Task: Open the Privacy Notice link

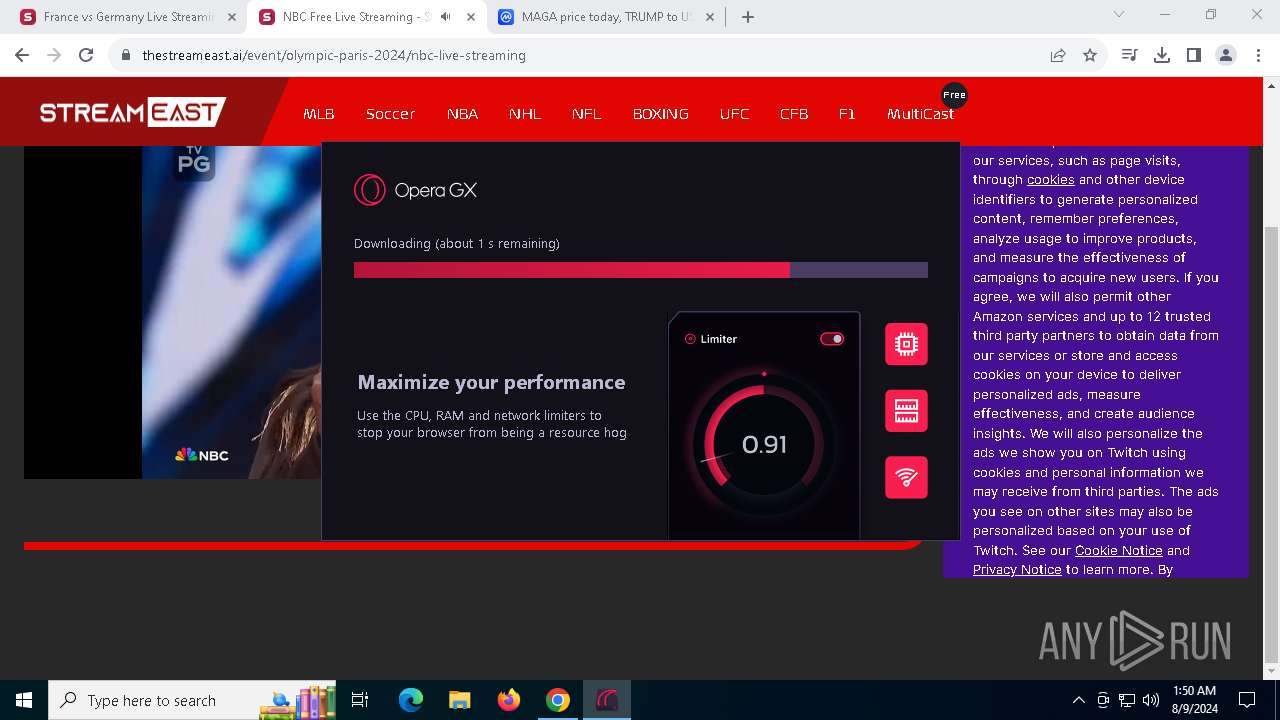Action: click(x=1017, y=569)
